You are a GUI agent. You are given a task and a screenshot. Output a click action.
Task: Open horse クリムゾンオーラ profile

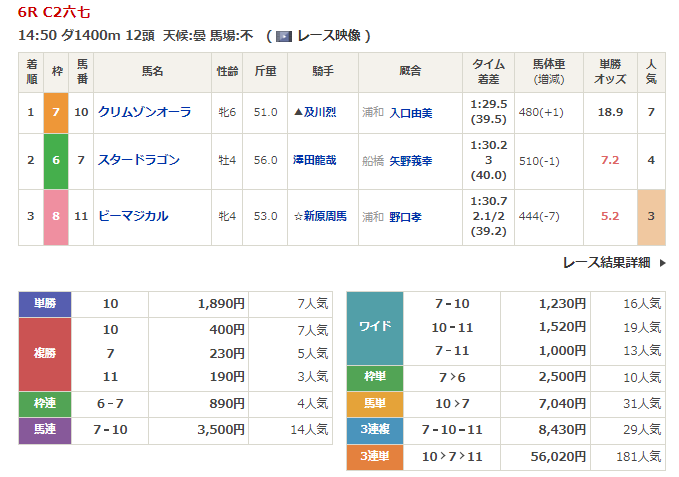[x=144, y=112]
